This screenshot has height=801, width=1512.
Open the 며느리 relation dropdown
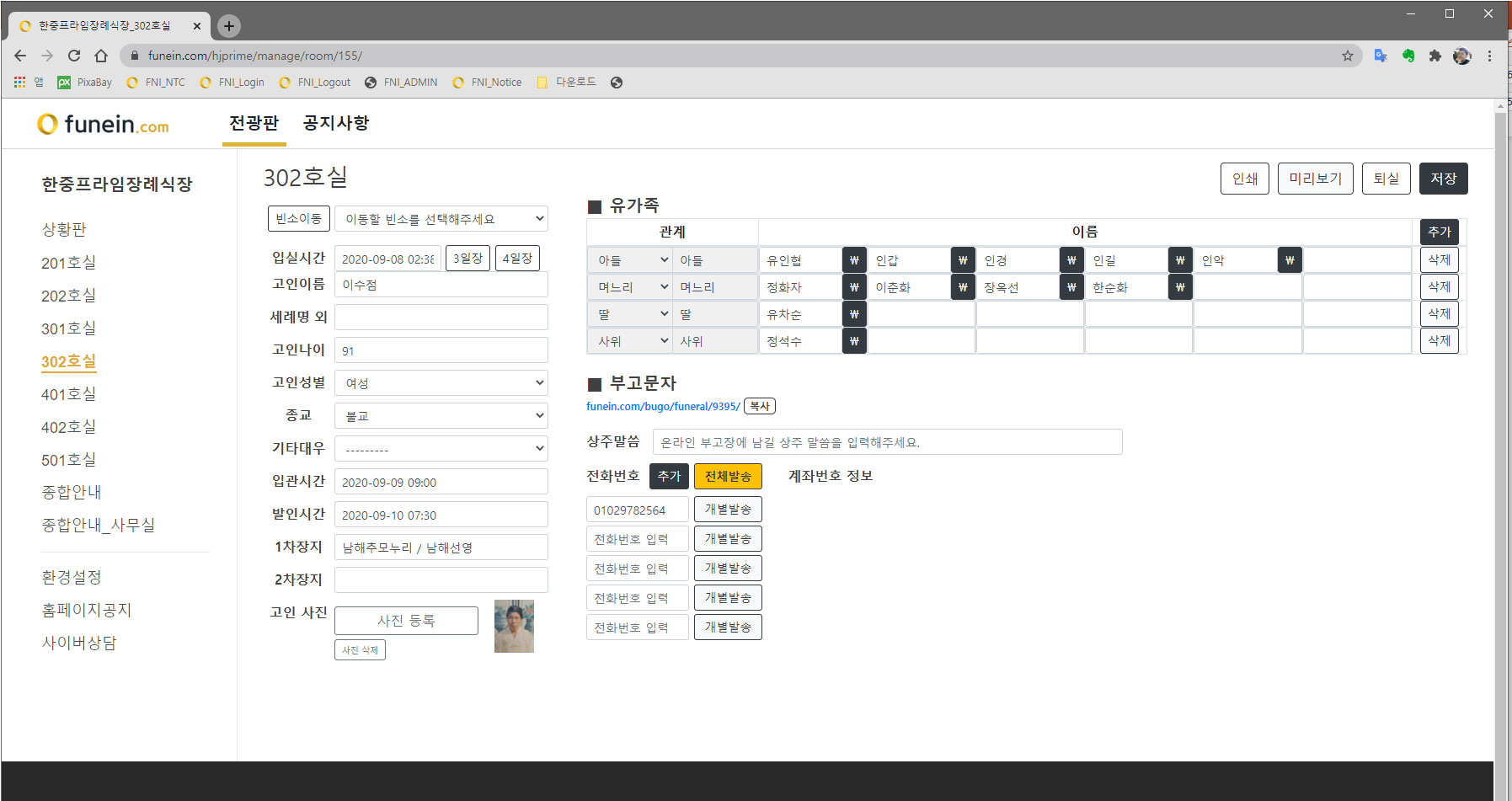(x=632, y=287)
